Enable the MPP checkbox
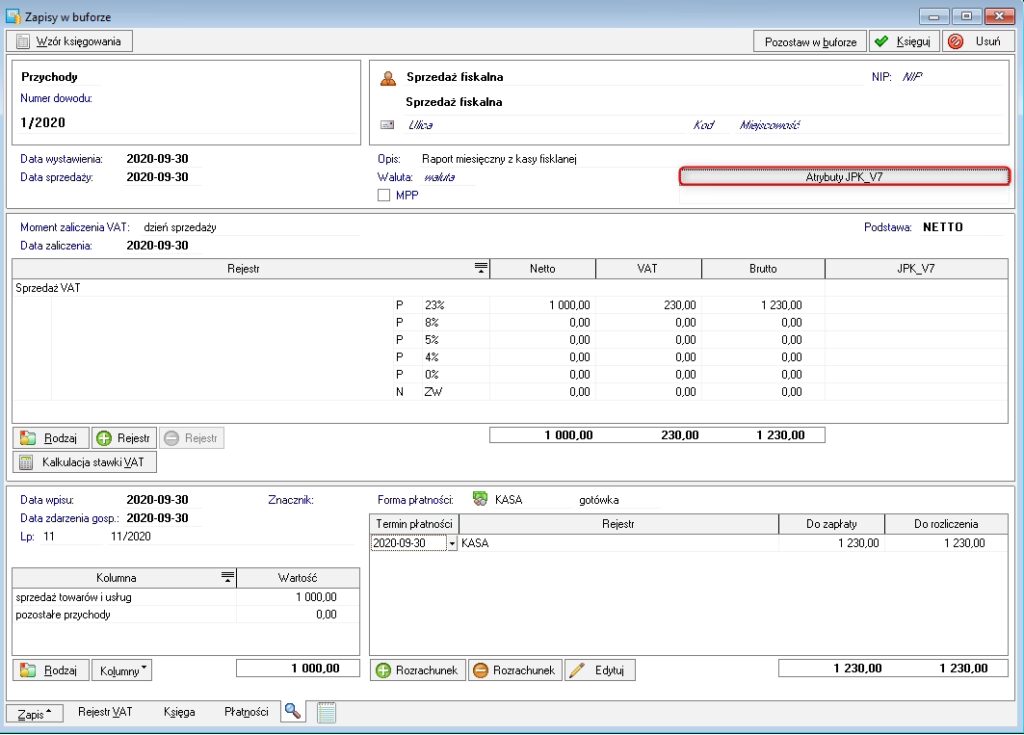This screenshot has height=735, width=1024. click(383, 195)
